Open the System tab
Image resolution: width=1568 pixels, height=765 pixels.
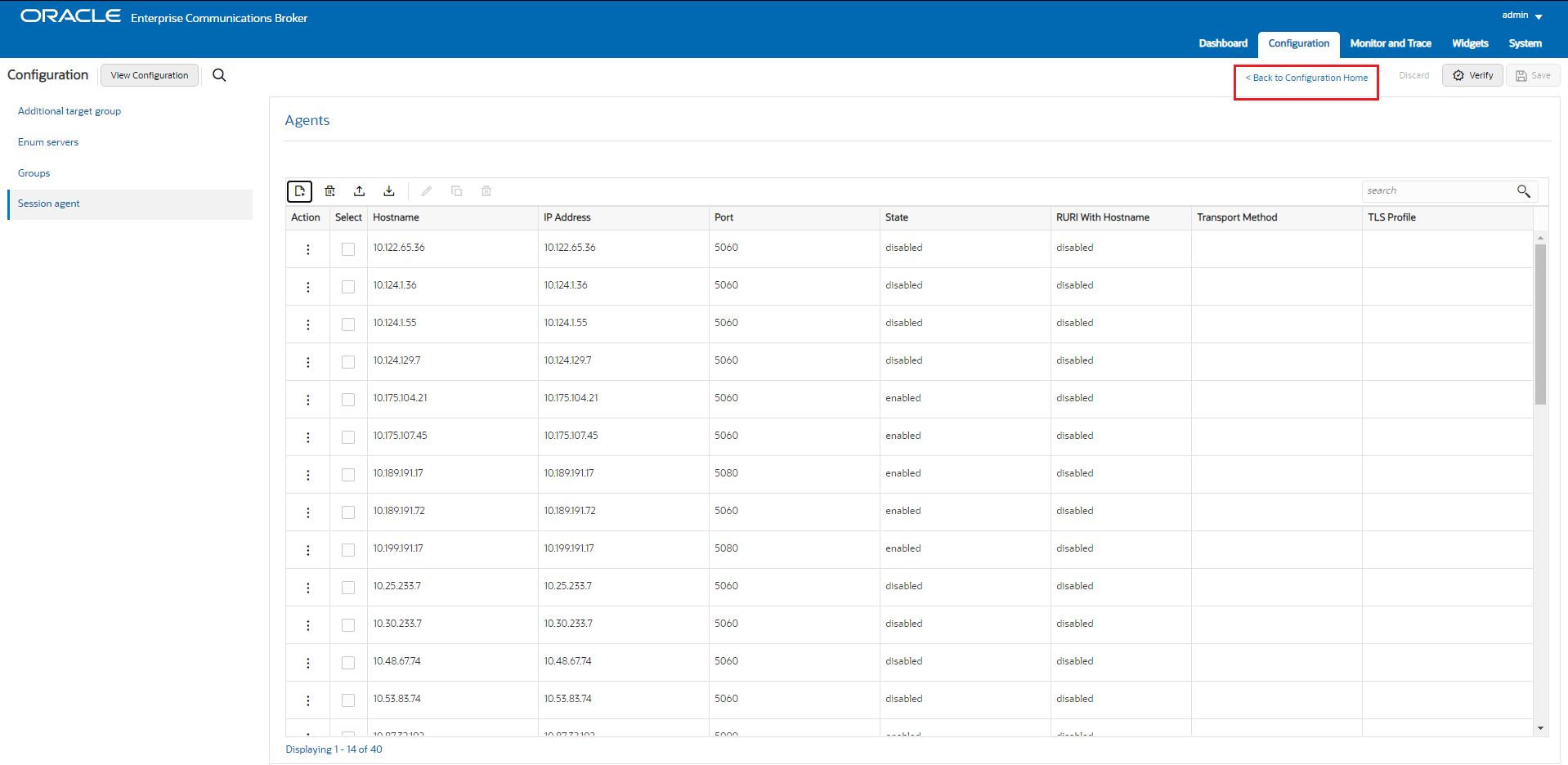[x=1525, y=43]
